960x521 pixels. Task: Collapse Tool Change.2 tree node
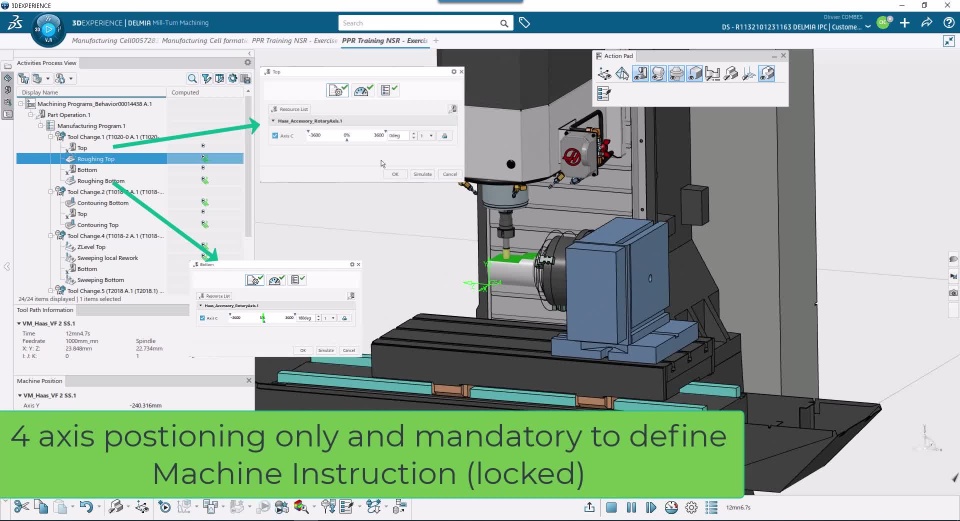click(51, 192)
